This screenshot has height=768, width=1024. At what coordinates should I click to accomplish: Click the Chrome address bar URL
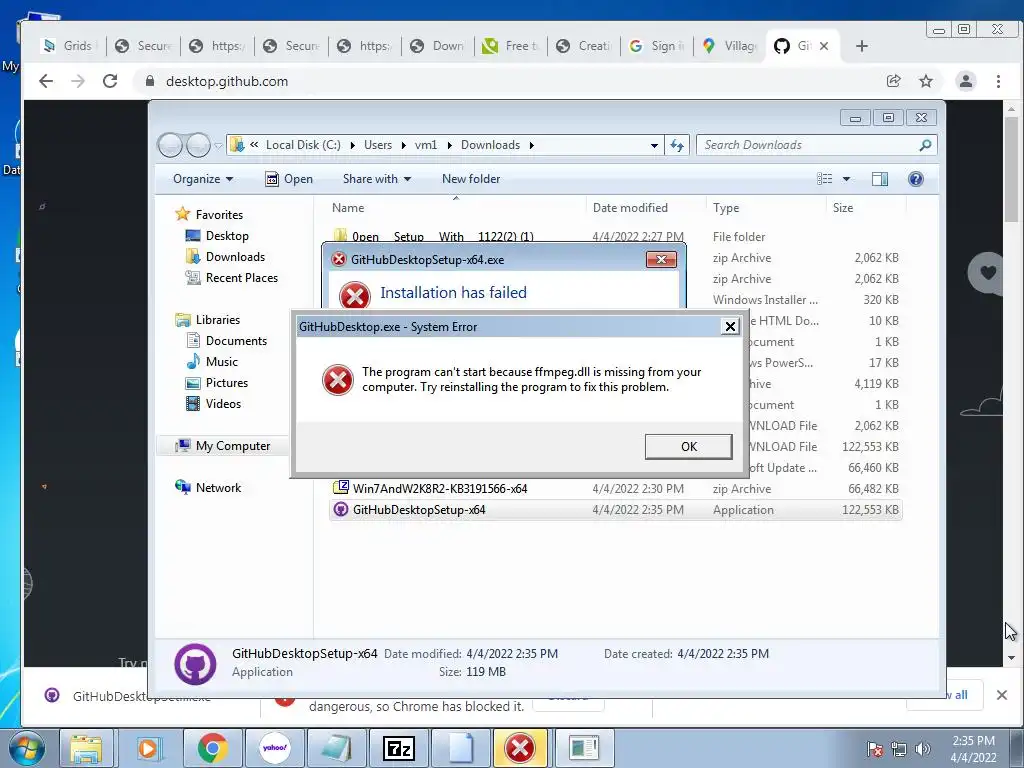pyautogui.click(x=227, y=81)
